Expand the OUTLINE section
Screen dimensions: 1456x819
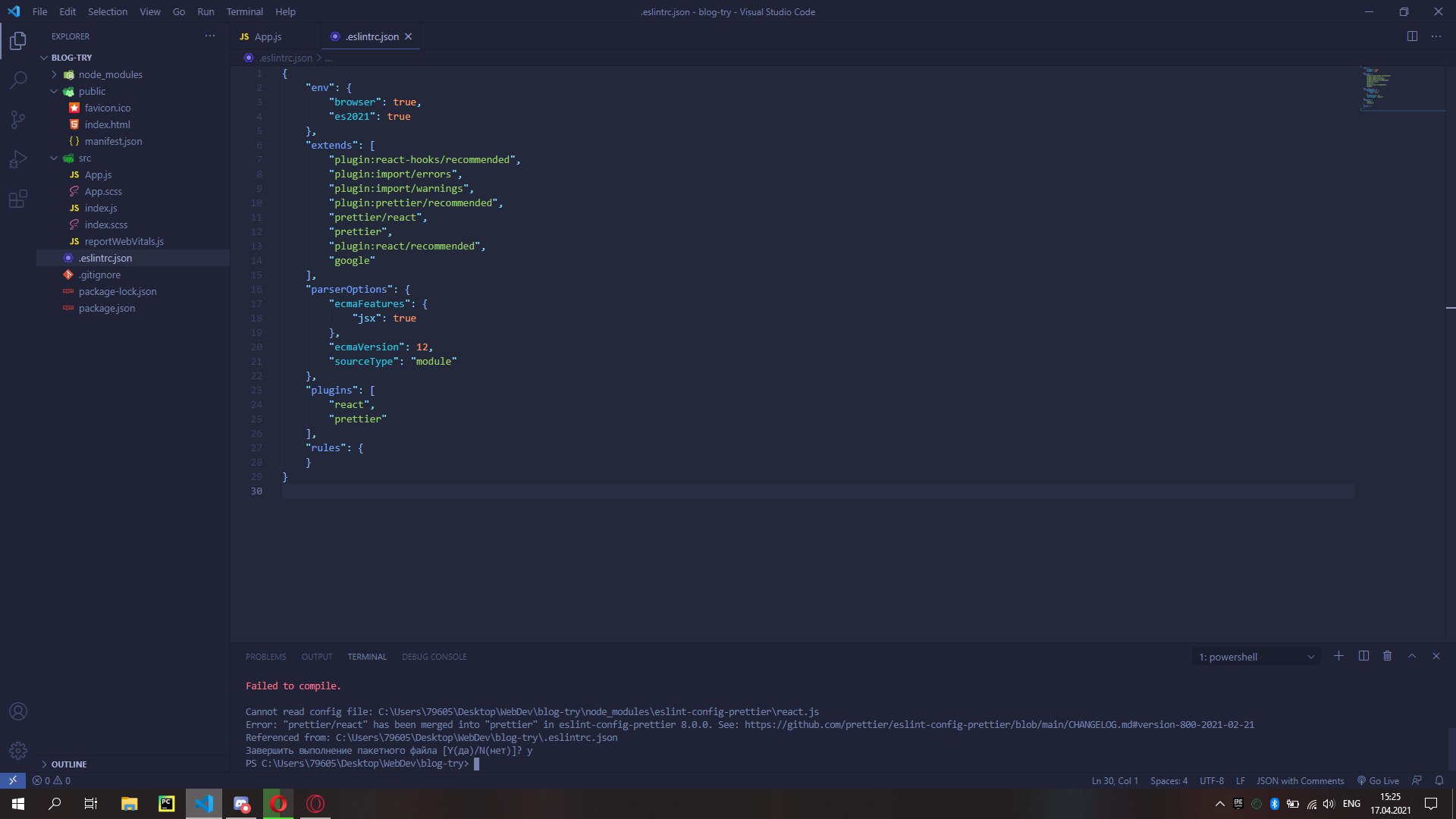click(x=68, y=764)
